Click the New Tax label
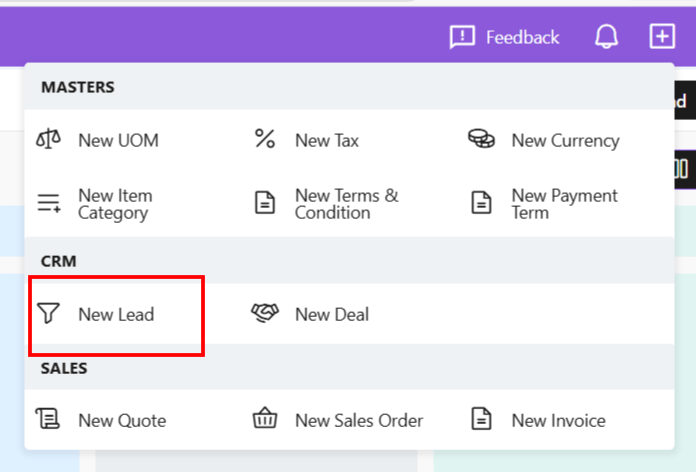This screenshot has width=696, height=472. pyautogui.click(x=326, y=140)
